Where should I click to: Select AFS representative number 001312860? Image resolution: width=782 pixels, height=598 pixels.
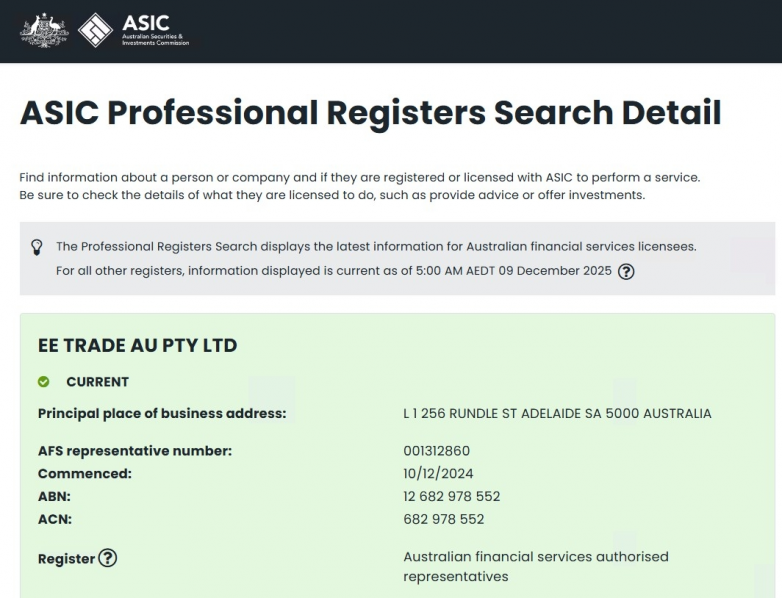coord(436,451)
